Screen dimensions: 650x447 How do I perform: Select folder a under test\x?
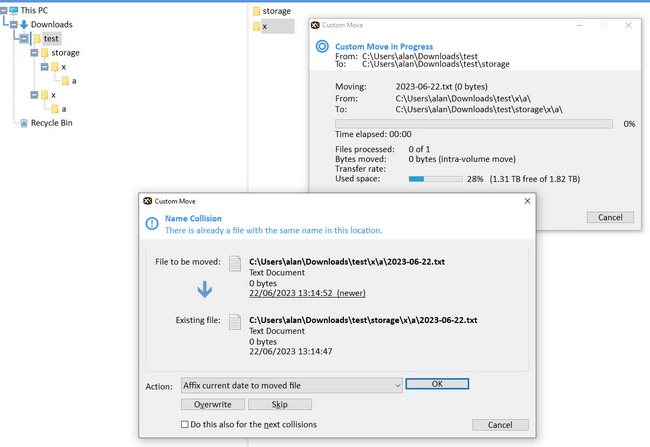click(x=63, y=109)
